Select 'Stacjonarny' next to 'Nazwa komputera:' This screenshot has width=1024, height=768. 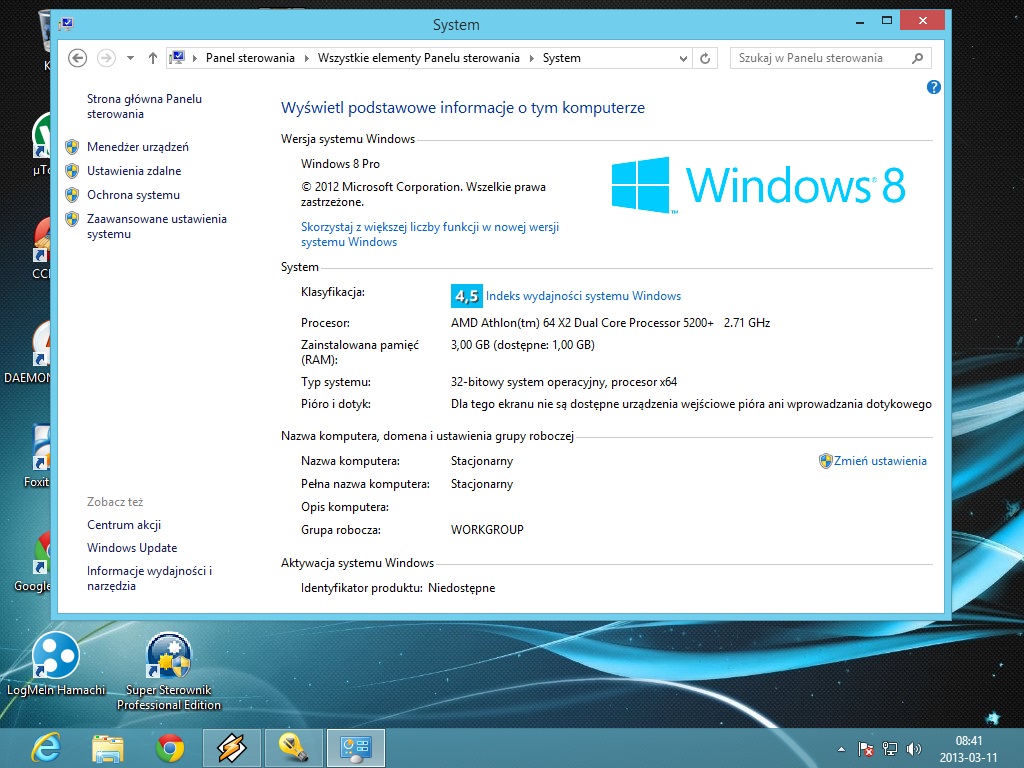point(482,461)
